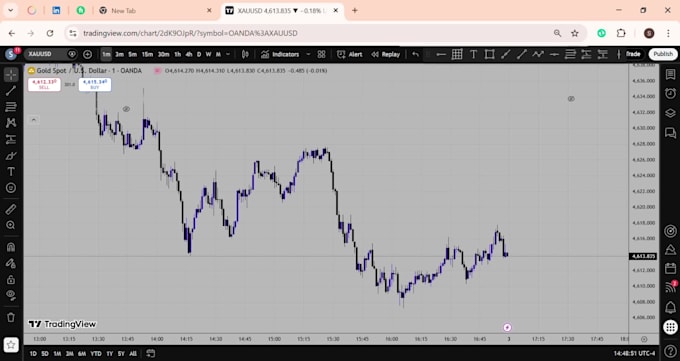Image resolution: width=680 pixels, height=361 pixels.
Task: Select the brush drawing tool
Action: coord(11,155)
